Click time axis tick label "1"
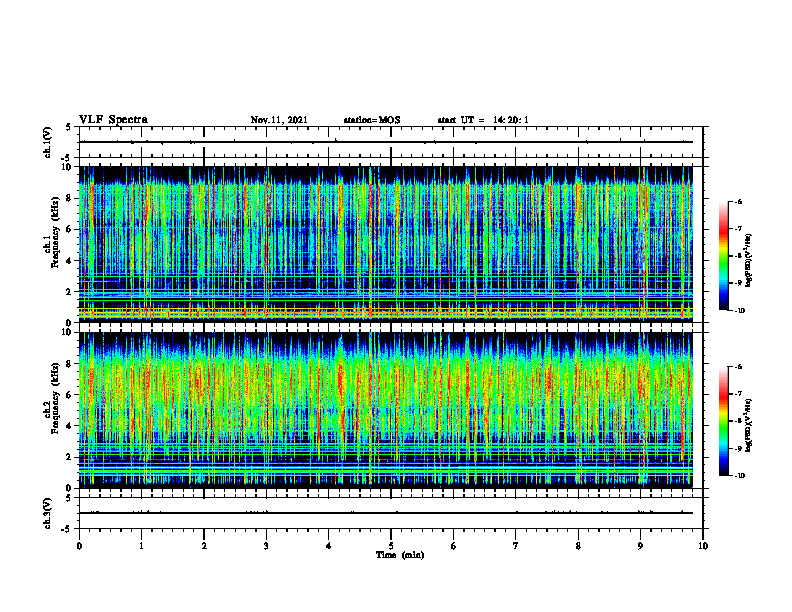The height and width of the screenshot is (612, 792). click(141, 546)
